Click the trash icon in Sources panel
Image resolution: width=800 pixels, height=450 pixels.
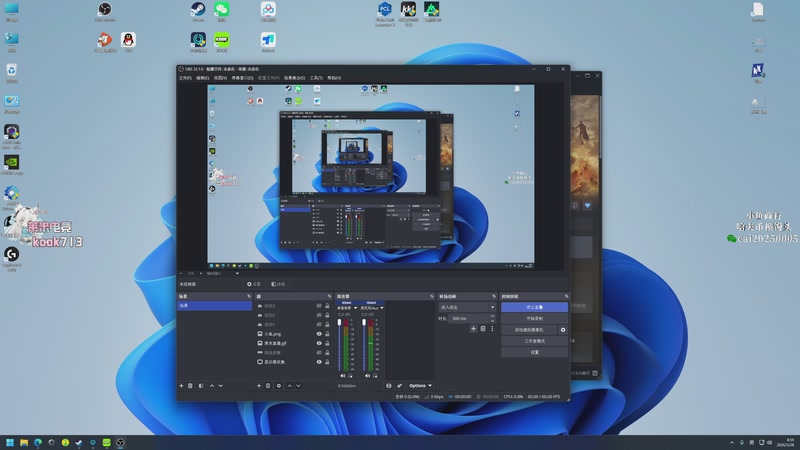[268, 385]
